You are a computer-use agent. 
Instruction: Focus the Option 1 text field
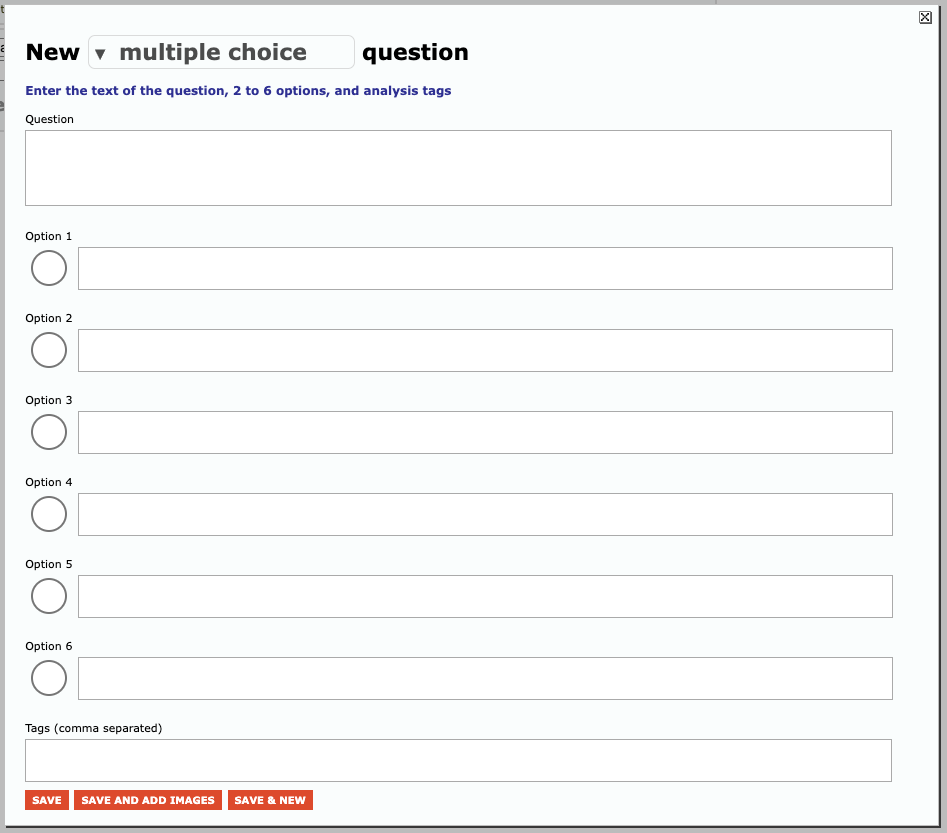pos(485,268)
